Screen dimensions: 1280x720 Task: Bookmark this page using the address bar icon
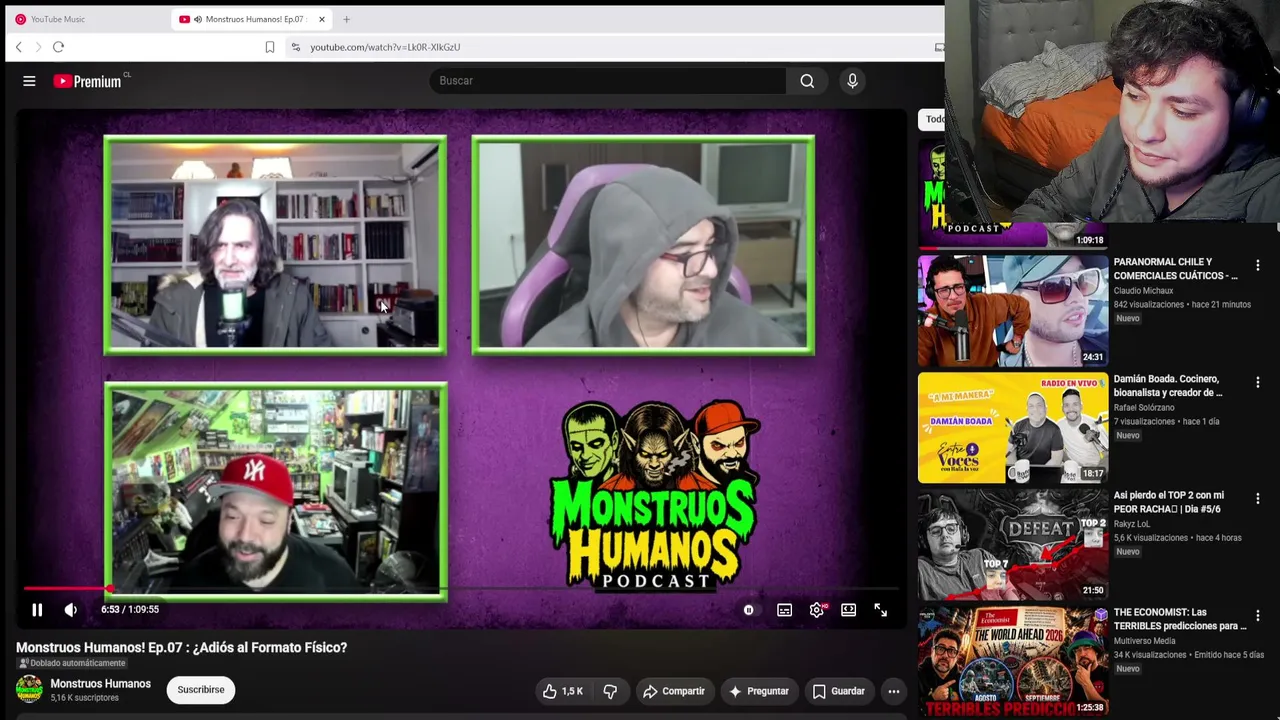coord(270,47)
